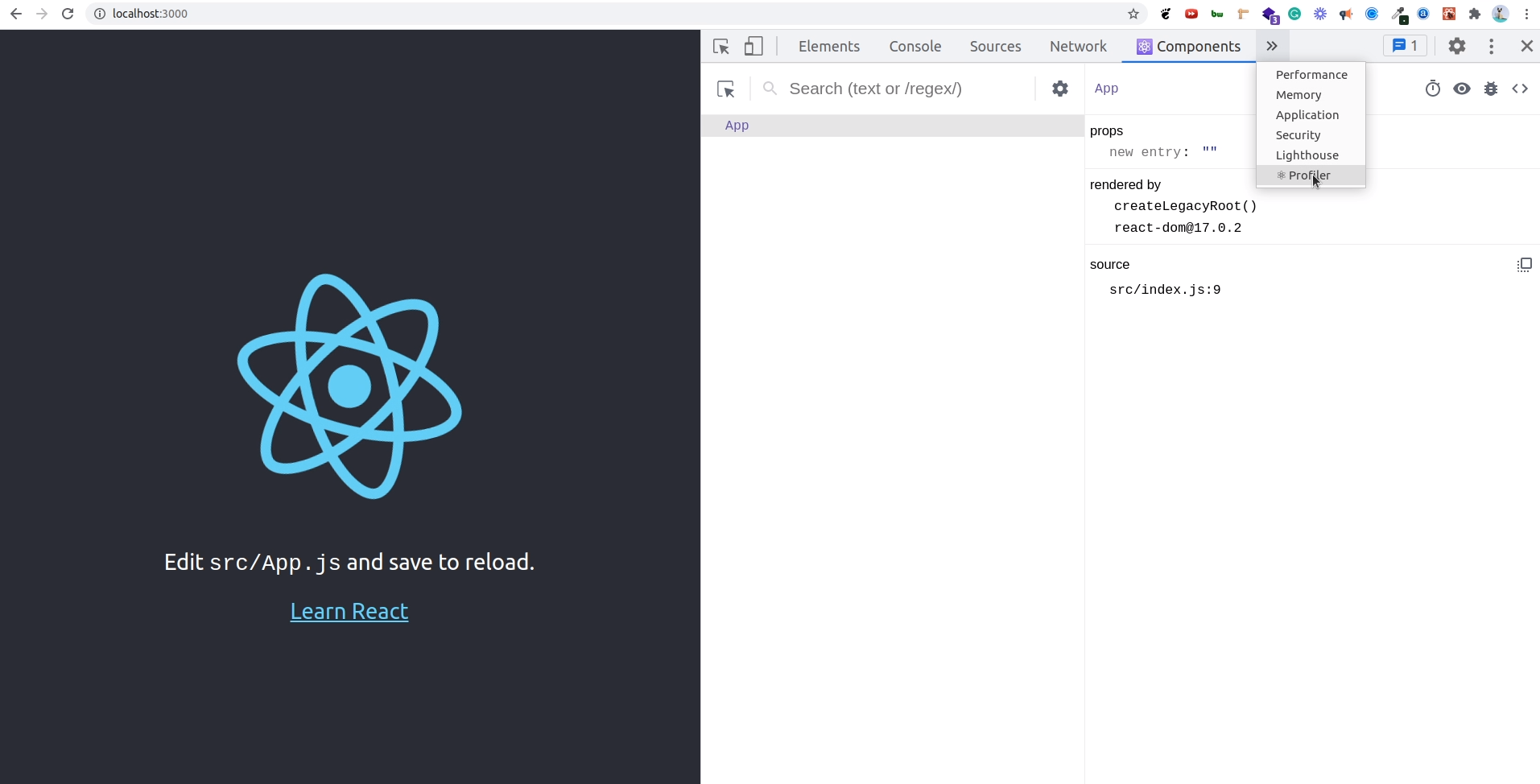Select a React element on the page to inspect
This screenshot has height=784, width=1540.
click(726, 89)
